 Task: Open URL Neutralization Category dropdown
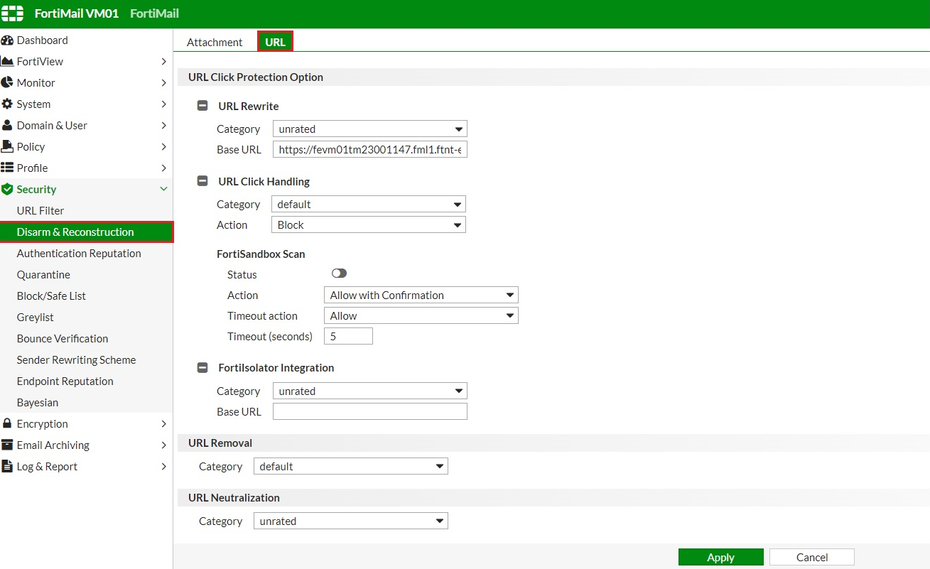tap(351, 521)
